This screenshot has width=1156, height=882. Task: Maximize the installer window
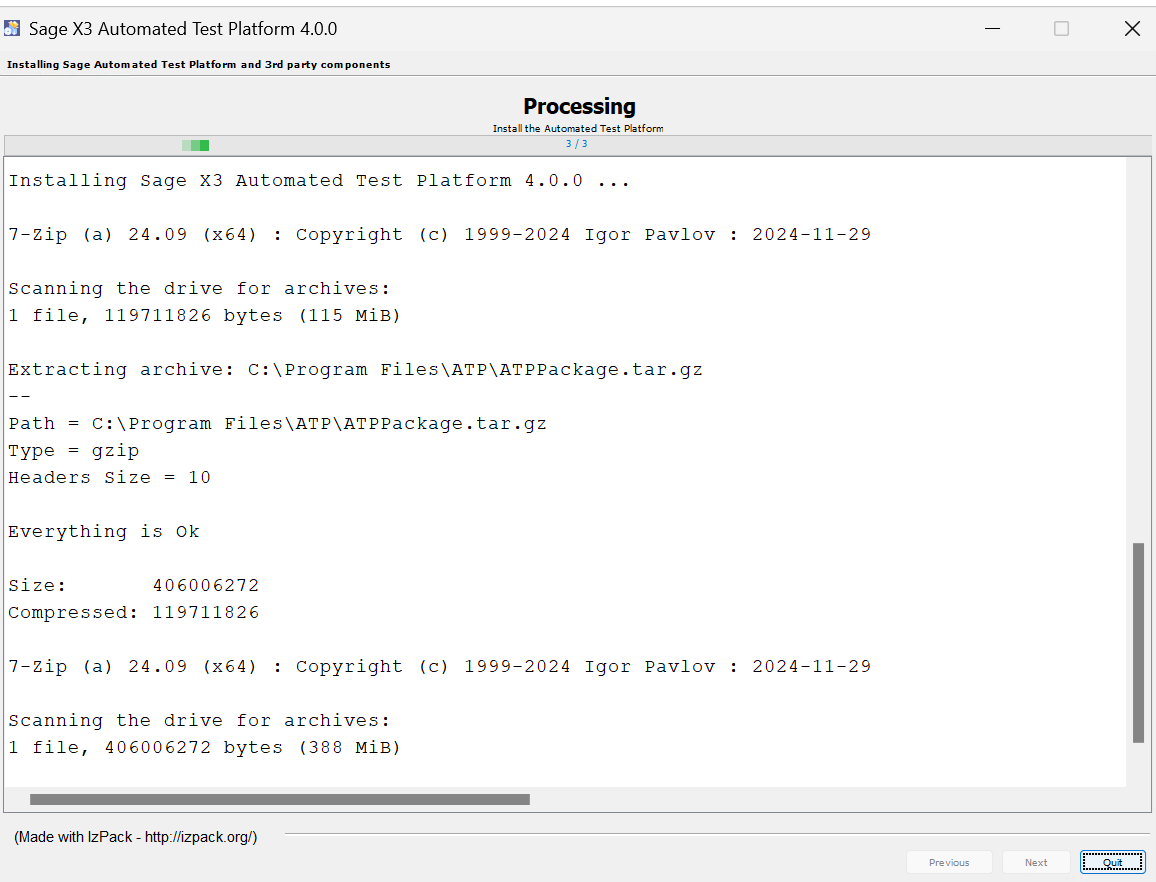pos(1061,29)
